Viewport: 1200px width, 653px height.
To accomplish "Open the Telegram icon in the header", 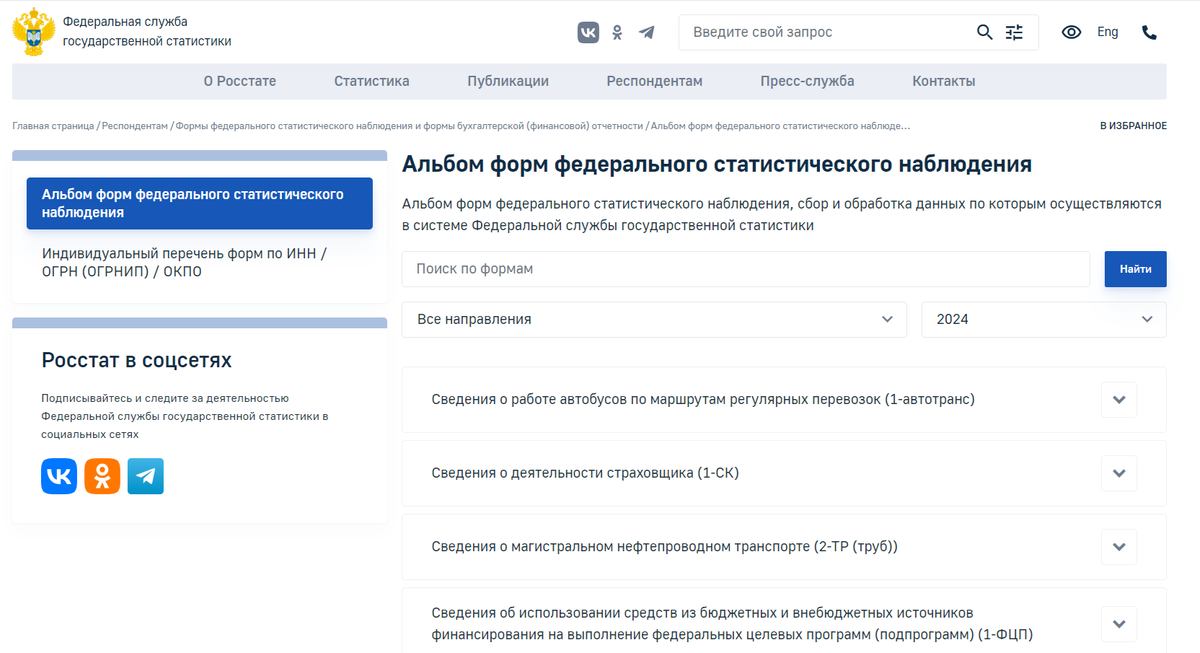I will click(646, 32).
